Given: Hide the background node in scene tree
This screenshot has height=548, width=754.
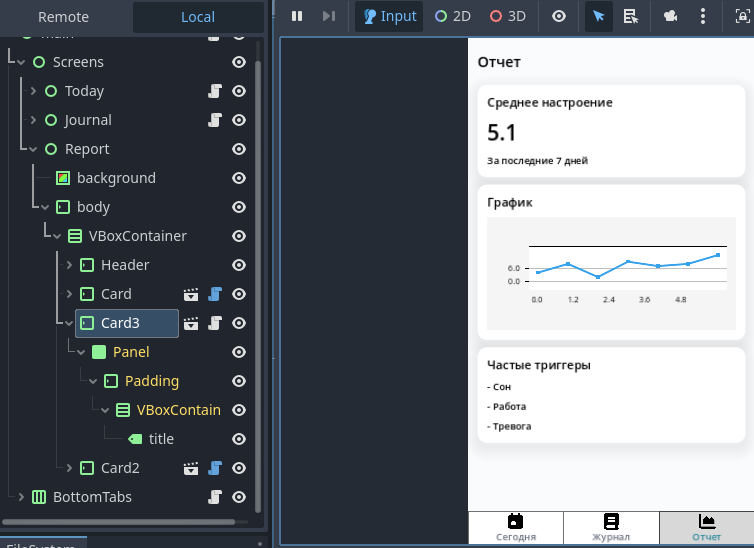Looking at the screenshot, I should click(x=239, y=178).
